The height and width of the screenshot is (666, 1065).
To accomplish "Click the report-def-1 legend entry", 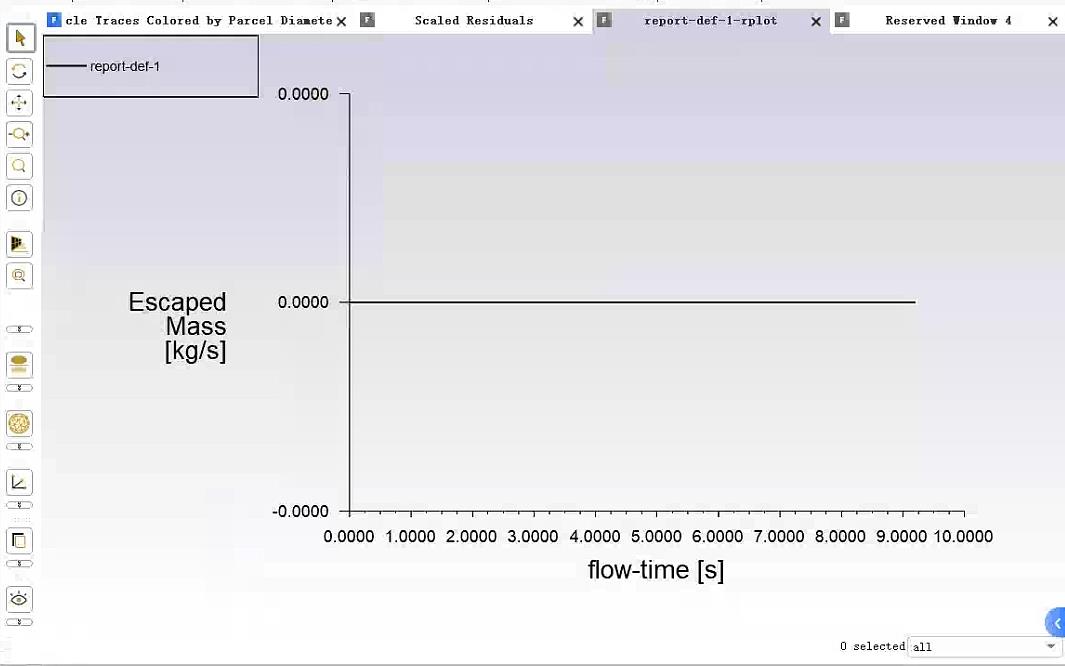I will coord(124,67).
